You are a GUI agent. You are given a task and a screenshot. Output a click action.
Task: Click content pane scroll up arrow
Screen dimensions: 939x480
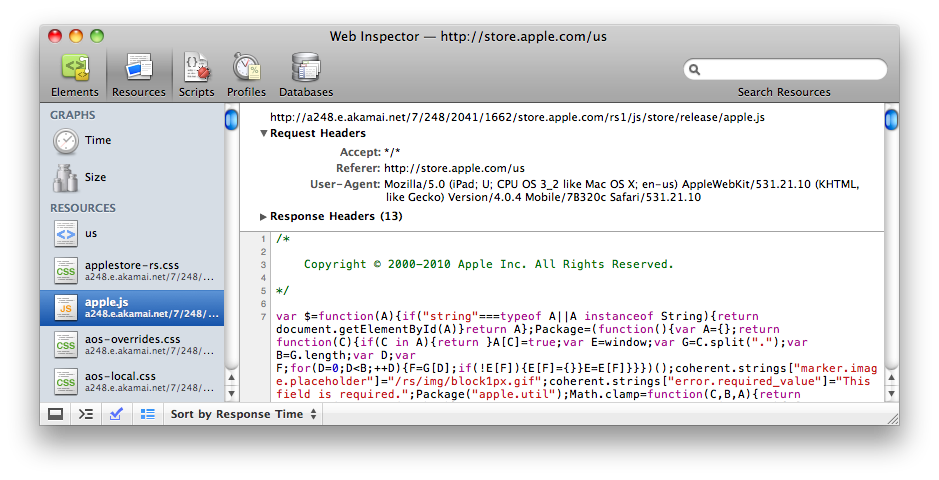click(892, 378)
